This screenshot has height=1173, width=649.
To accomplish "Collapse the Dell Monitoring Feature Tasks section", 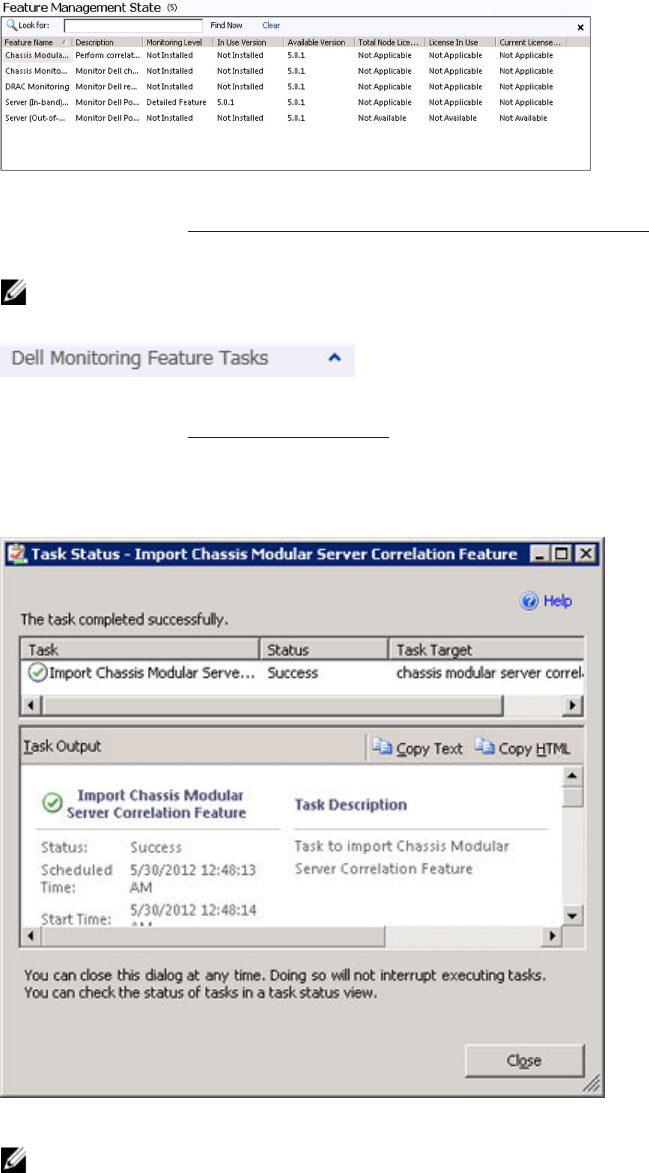I will click(x=336, y=358).
